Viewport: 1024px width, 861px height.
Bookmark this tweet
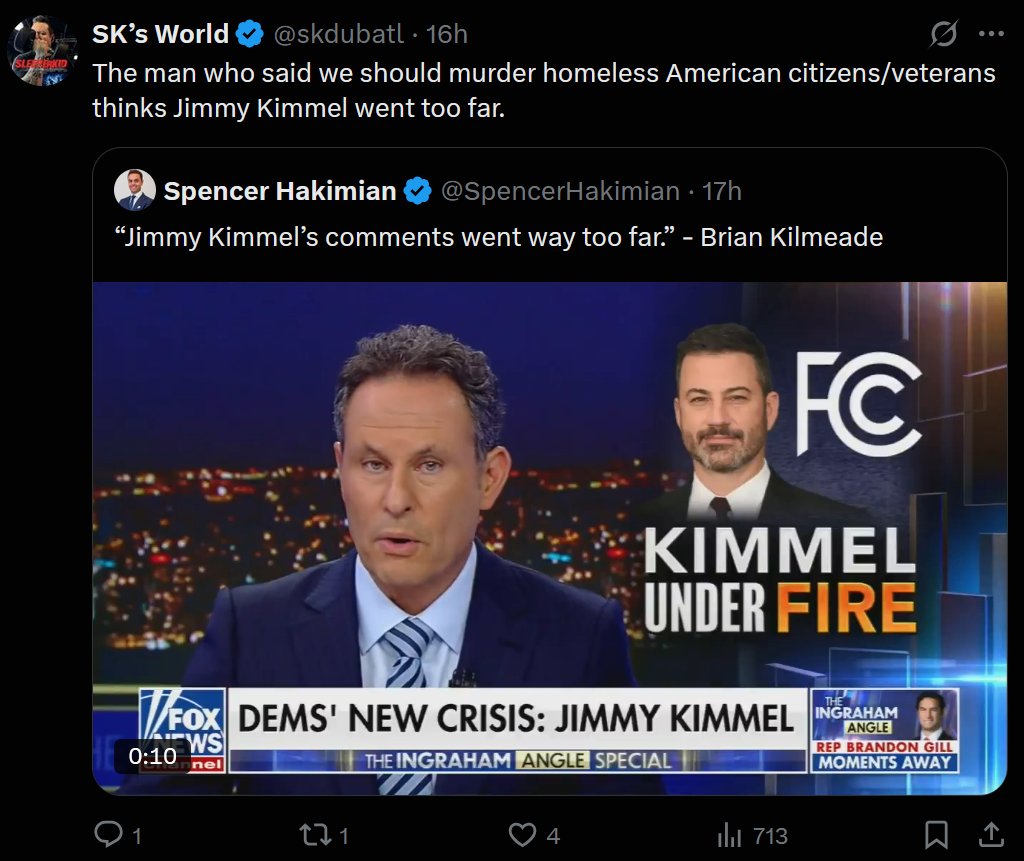(x=936, y=835)
